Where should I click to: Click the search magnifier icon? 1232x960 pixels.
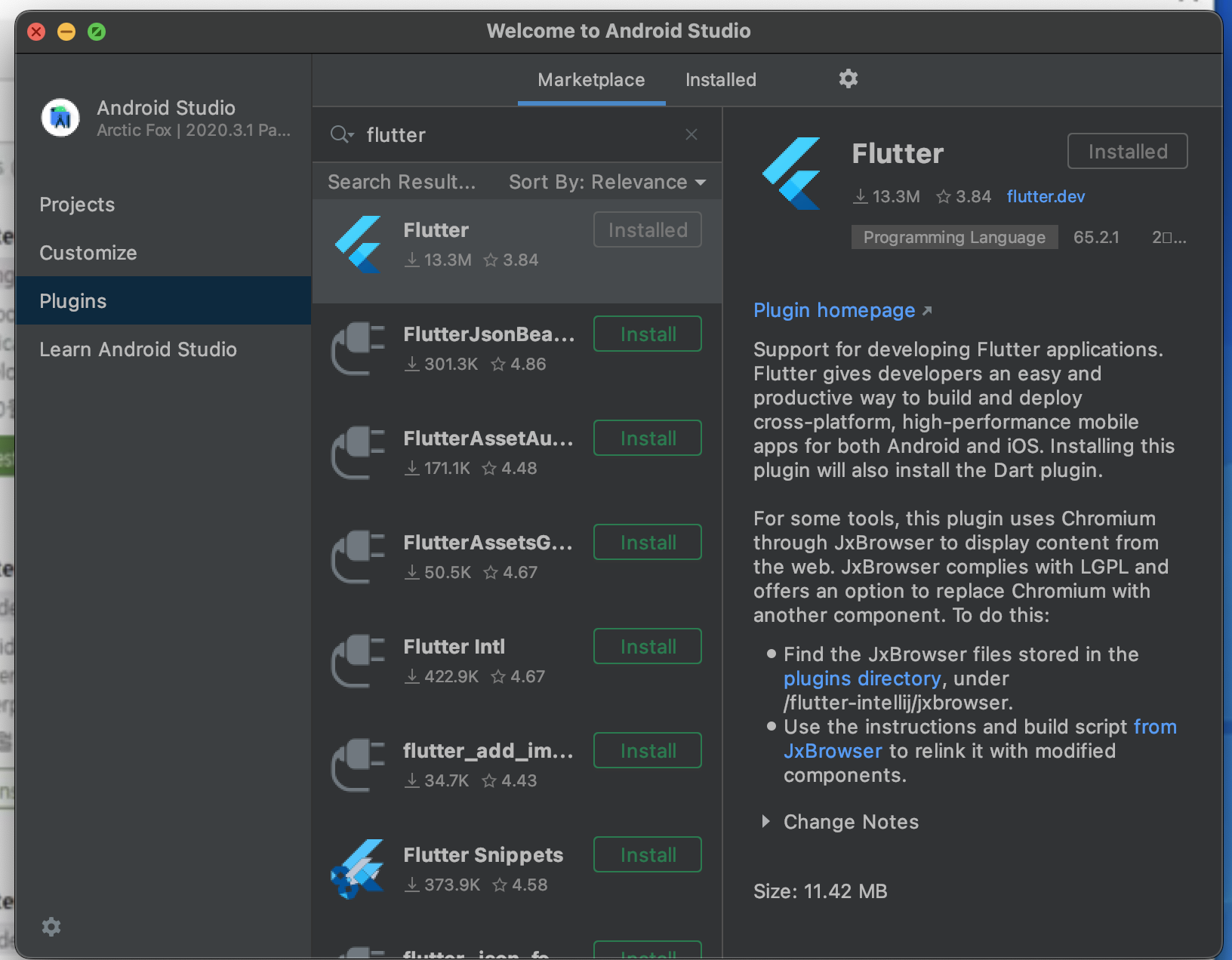[x=341, y=135]
